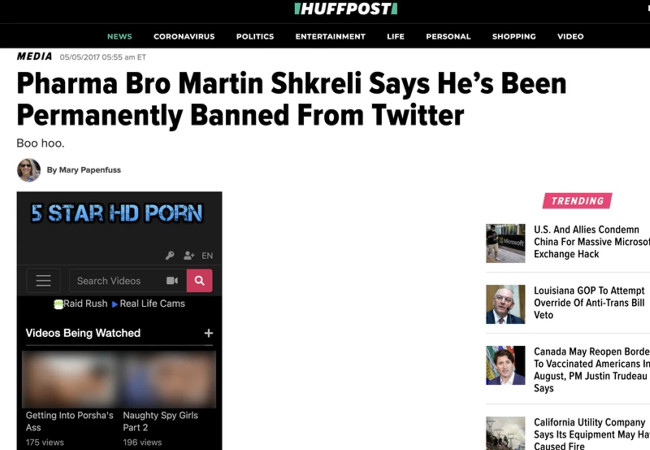The image size is (650, 450).
Task: Click the blue arrow before Real Life Cams
Action: point(115,304)
